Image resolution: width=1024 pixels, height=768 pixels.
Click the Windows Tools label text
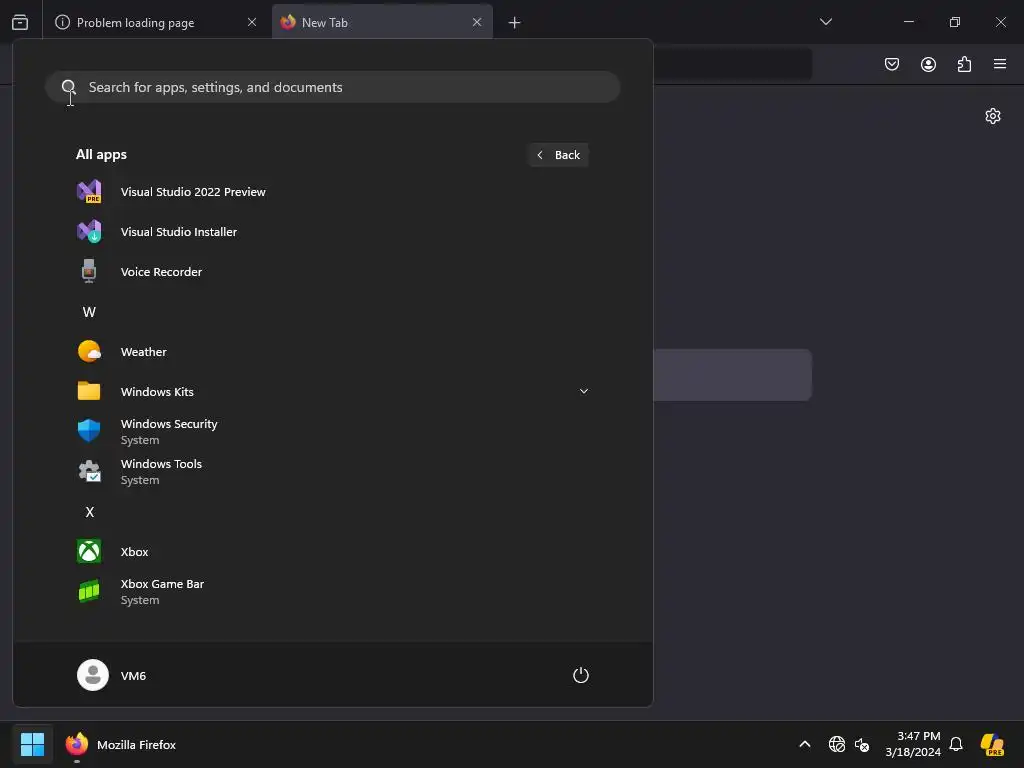(x=161, y=464)
